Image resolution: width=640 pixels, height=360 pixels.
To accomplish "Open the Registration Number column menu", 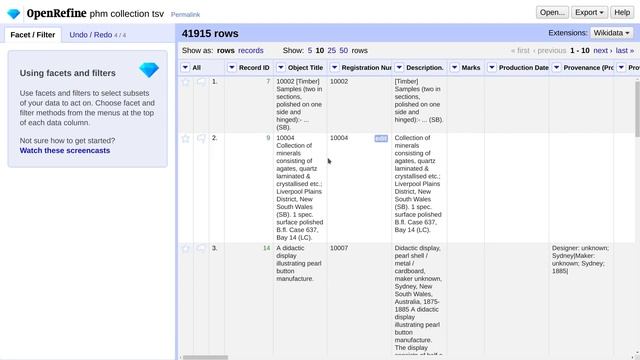I will 335,67.
